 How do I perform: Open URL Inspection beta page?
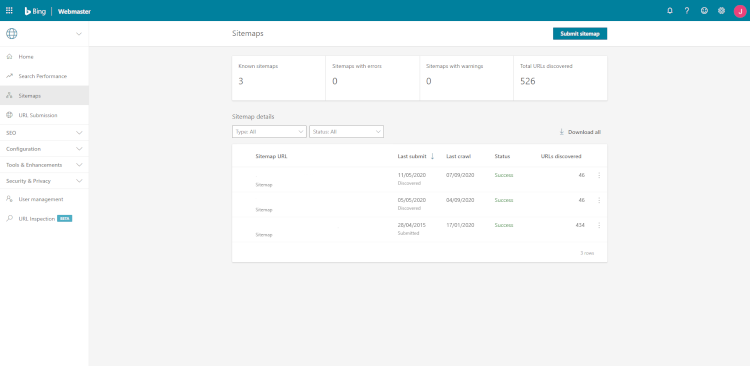pyautogui.click(x=44, y=219)
